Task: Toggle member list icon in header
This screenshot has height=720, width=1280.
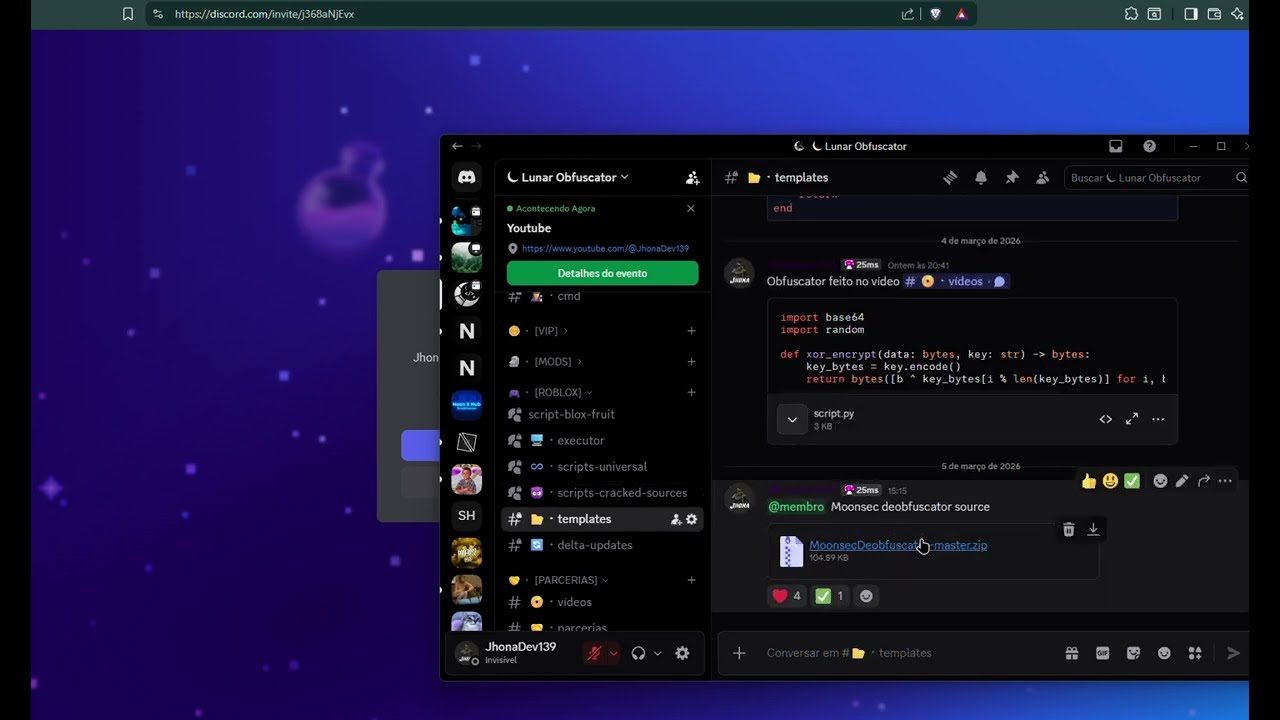Action: 1043,177
